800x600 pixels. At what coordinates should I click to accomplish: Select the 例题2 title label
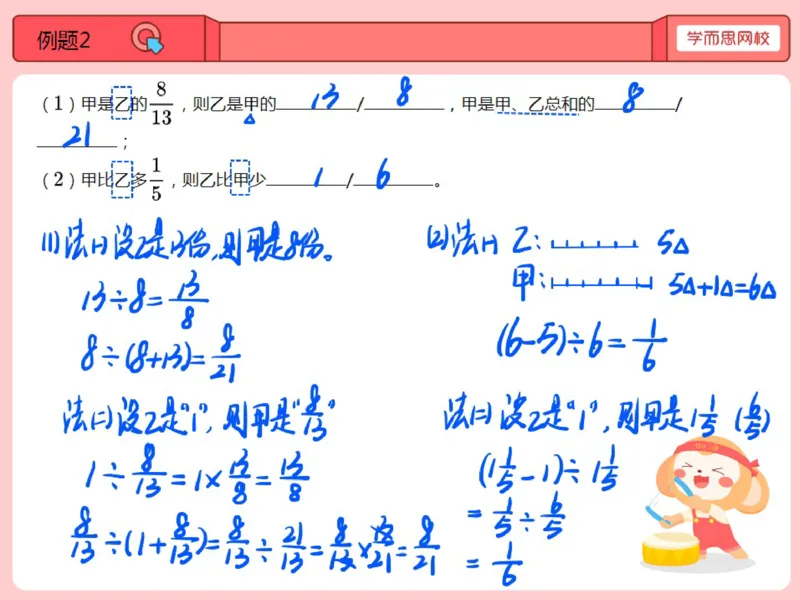click(x=63, y=40)
